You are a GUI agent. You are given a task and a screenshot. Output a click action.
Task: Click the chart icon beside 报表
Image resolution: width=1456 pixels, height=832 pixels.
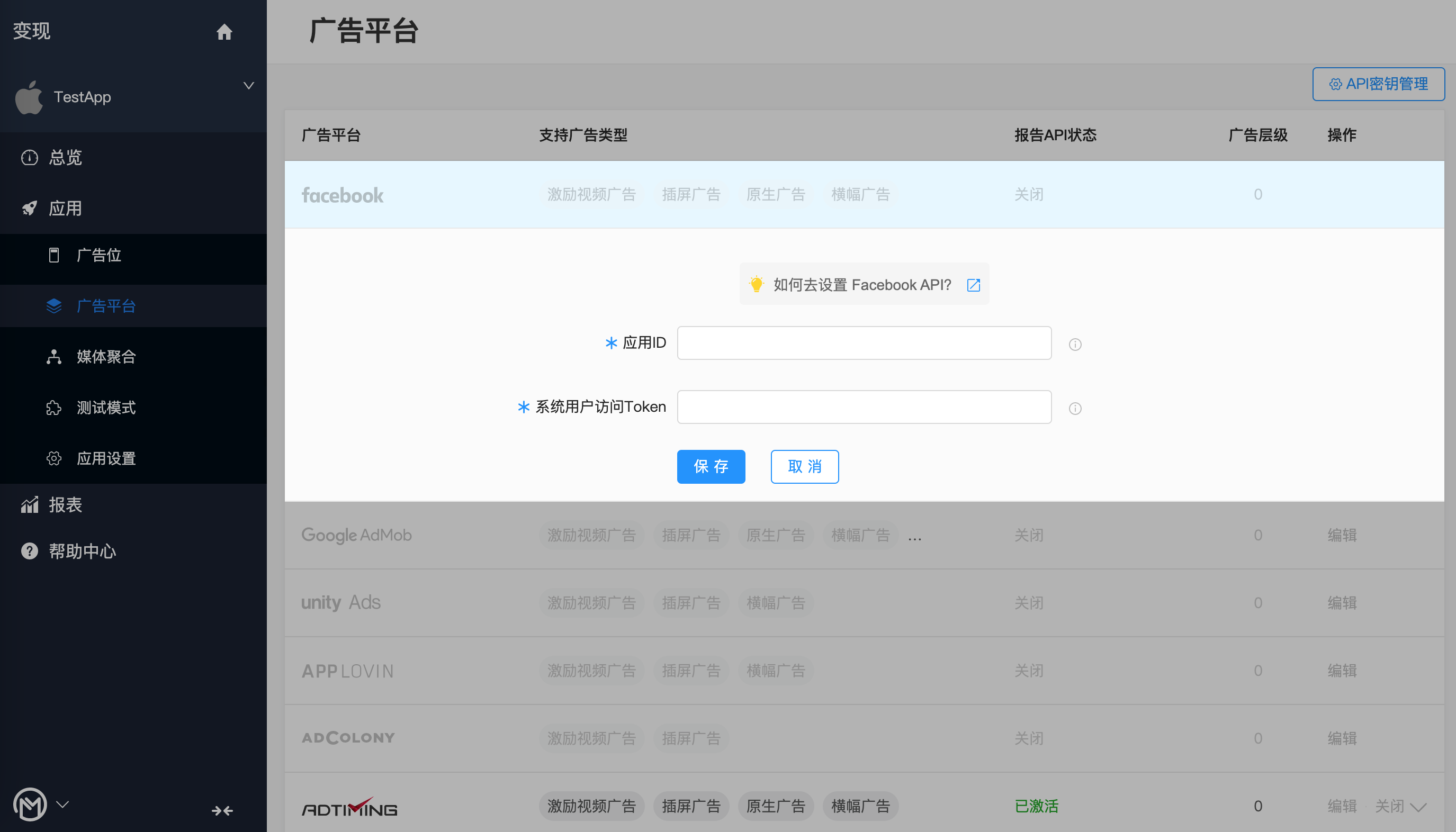[30, 504]
